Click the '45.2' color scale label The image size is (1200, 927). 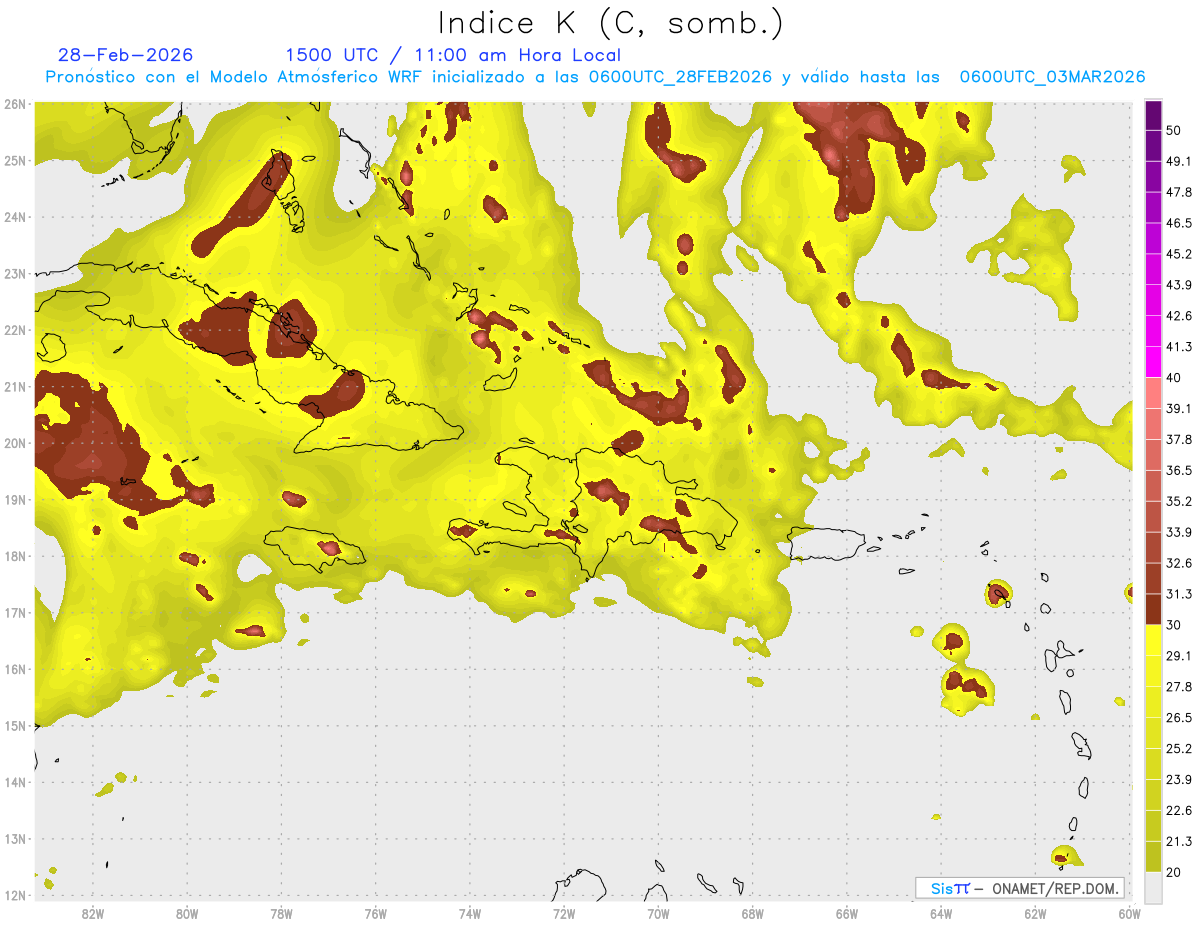1179,254
